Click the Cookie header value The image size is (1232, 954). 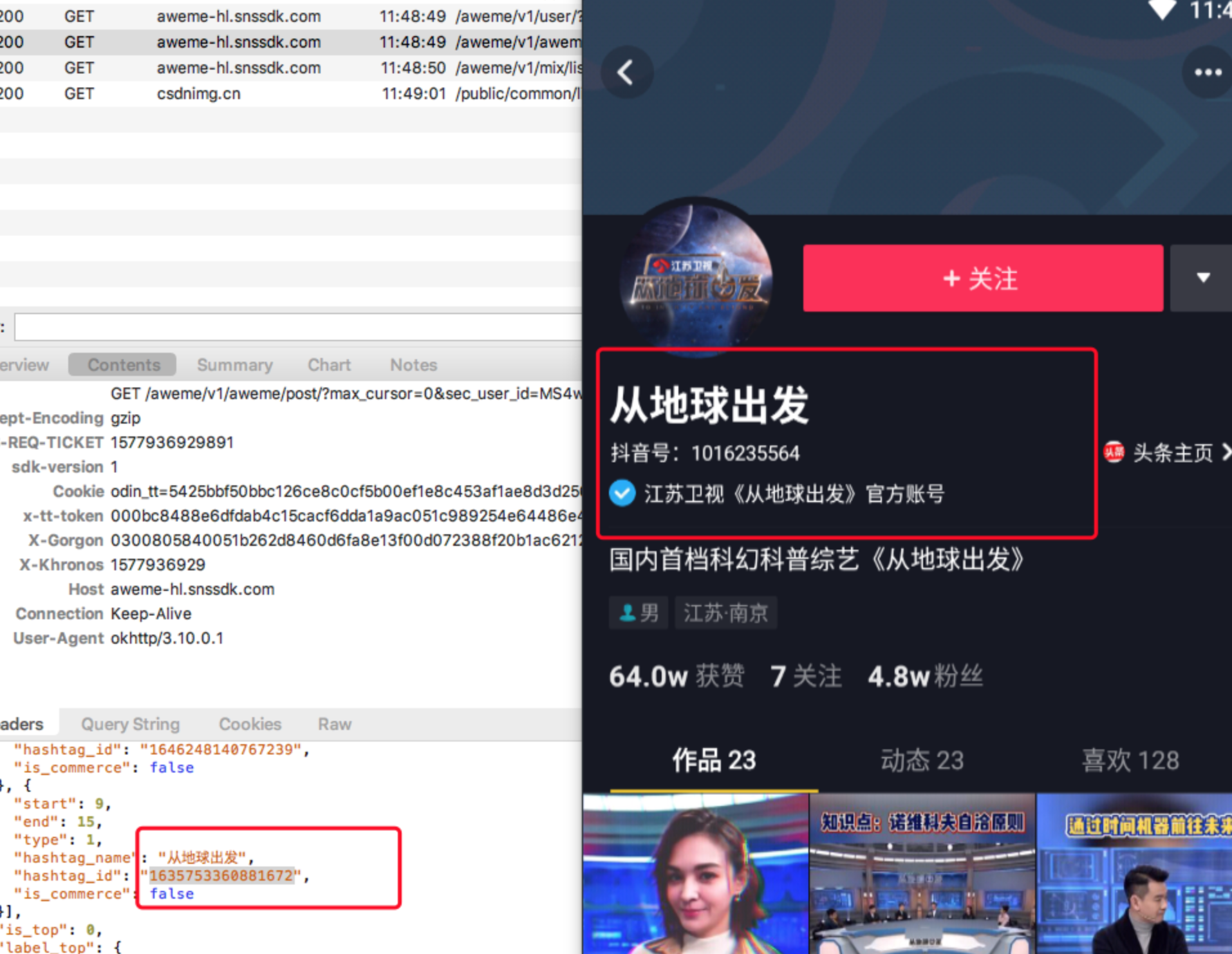346,491
